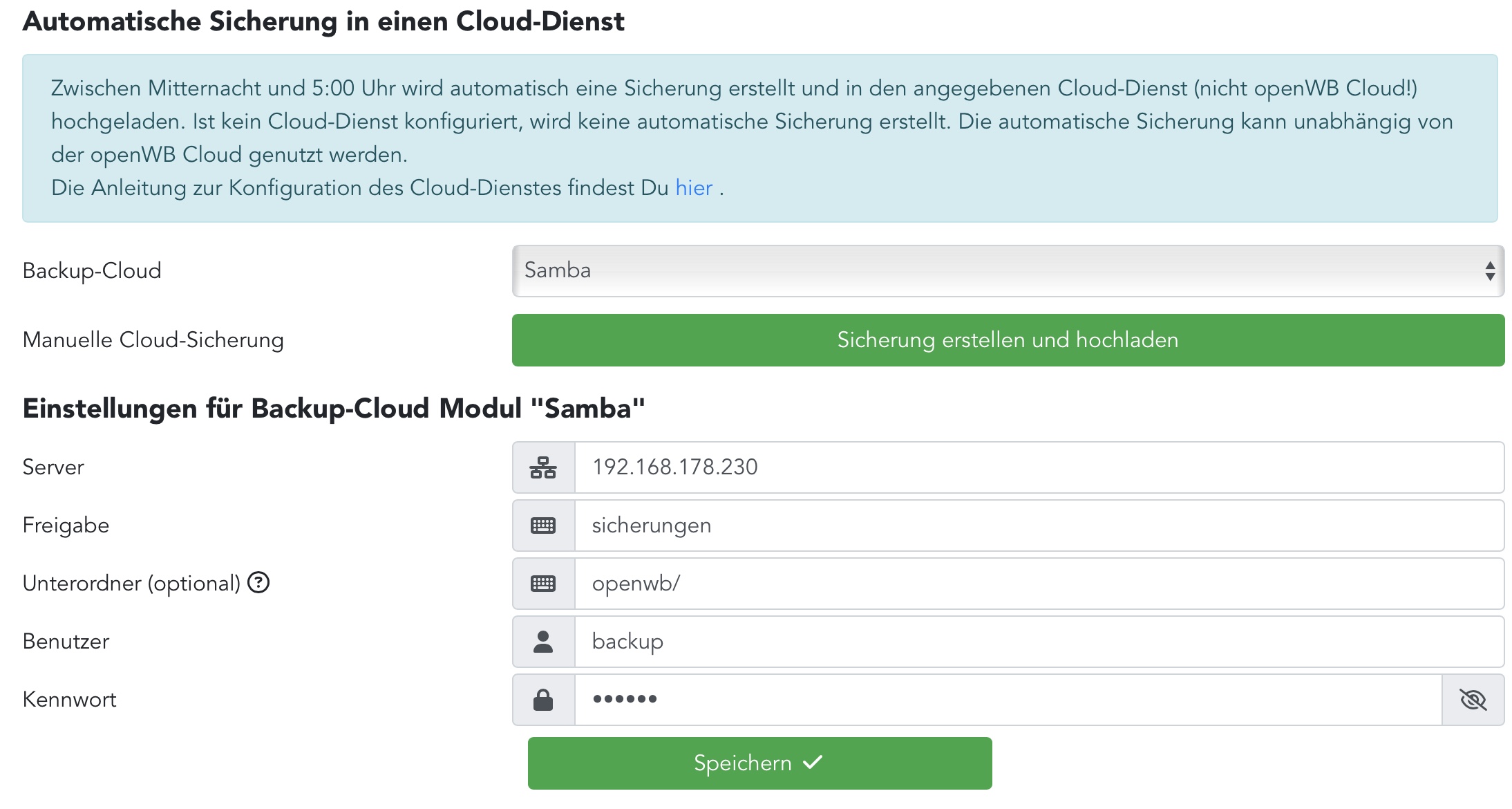Follow the "hier" link to the instructions
1512x809 pixels.
point(693,188)
